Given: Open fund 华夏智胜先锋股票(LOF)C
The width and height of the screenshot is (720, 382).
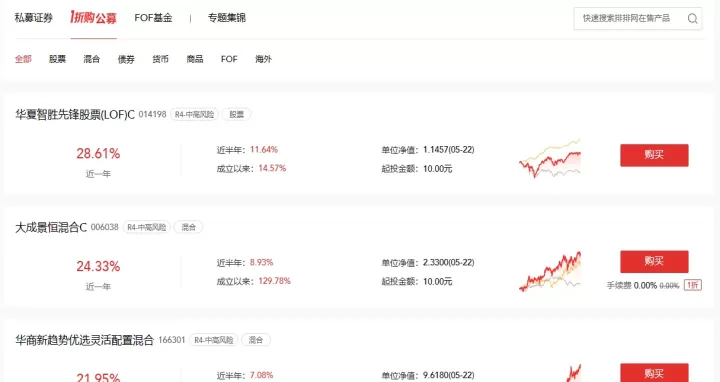Looking at the screenshot, I should point(75,114).
